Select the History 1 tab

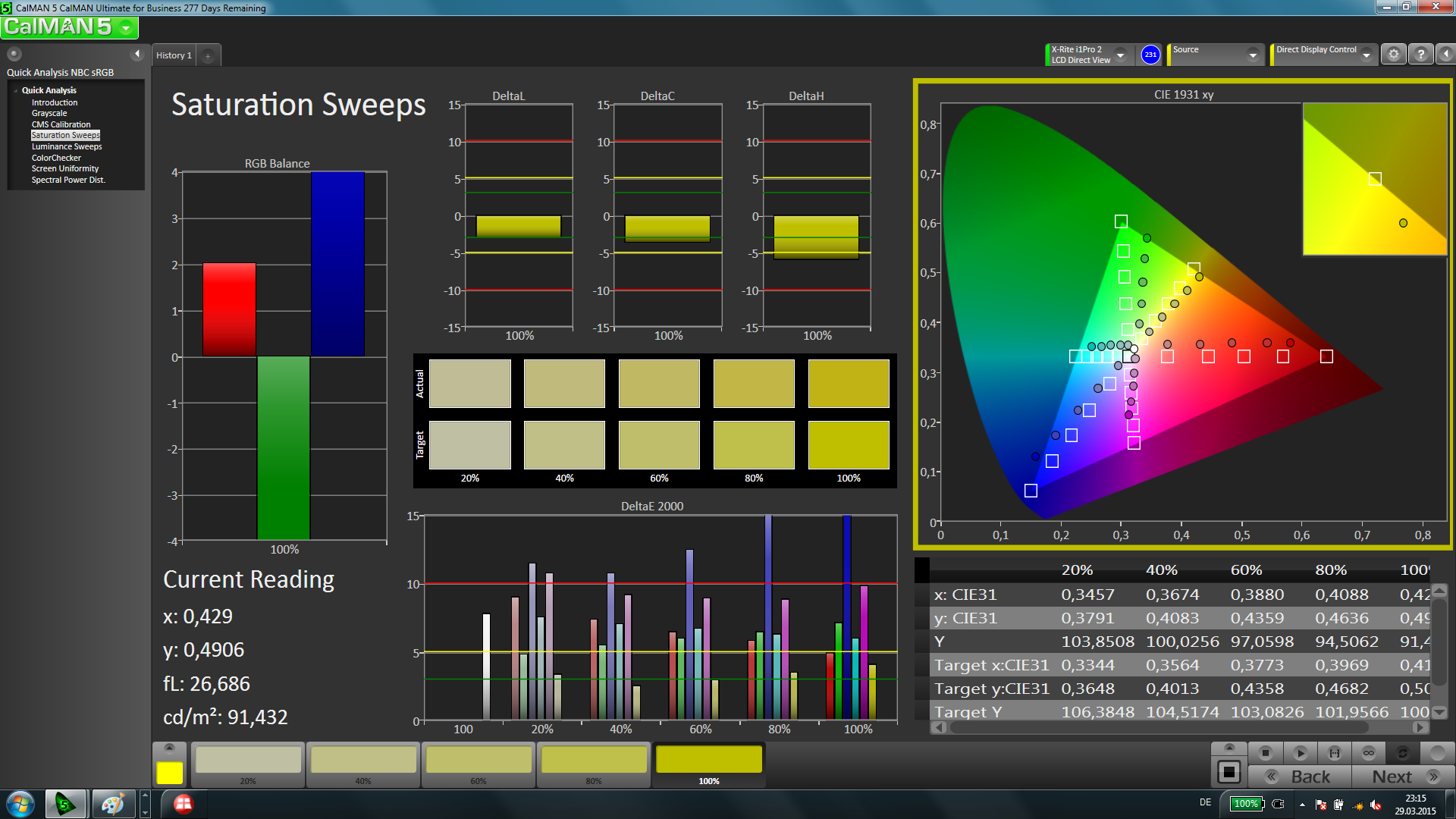coord(174,55)
